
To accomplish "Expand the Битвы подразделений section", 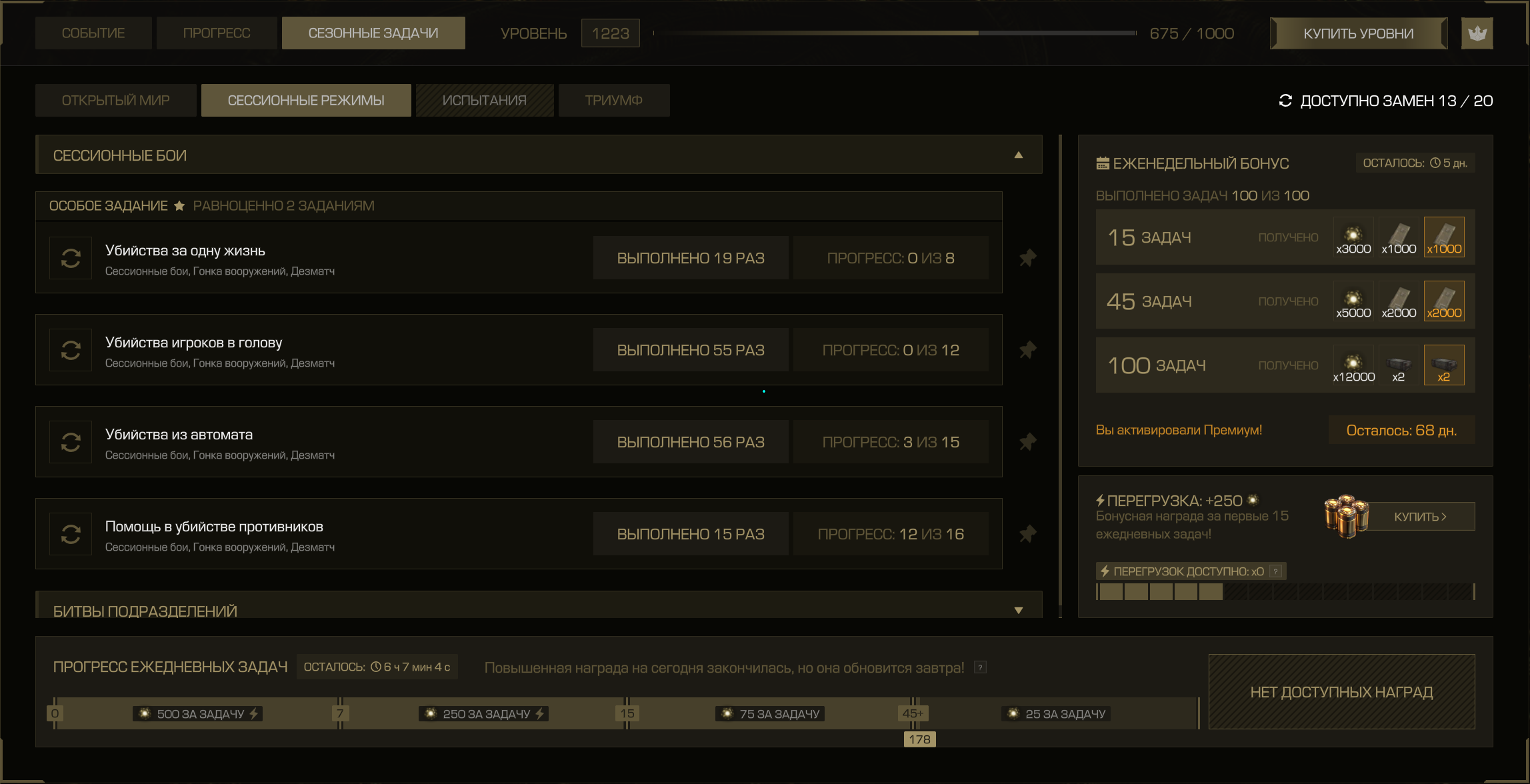I will click(1018, 610).
